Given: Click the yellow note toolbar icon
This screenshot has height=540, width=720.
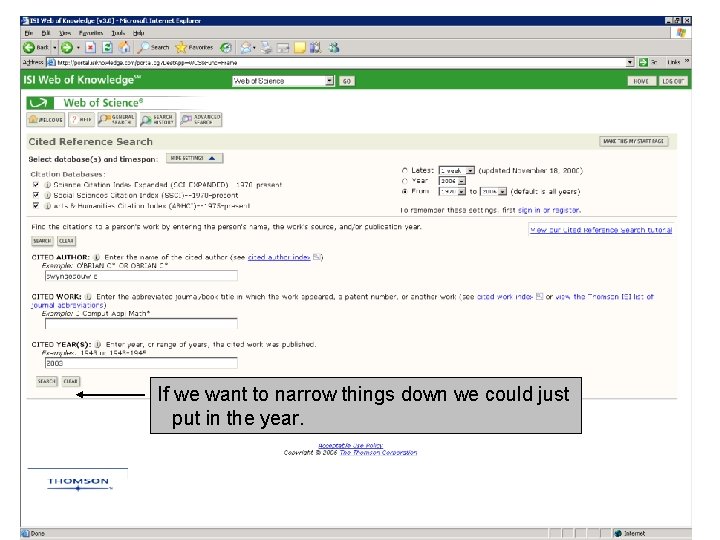Looking at the screenshot, I should click(299, 48).
